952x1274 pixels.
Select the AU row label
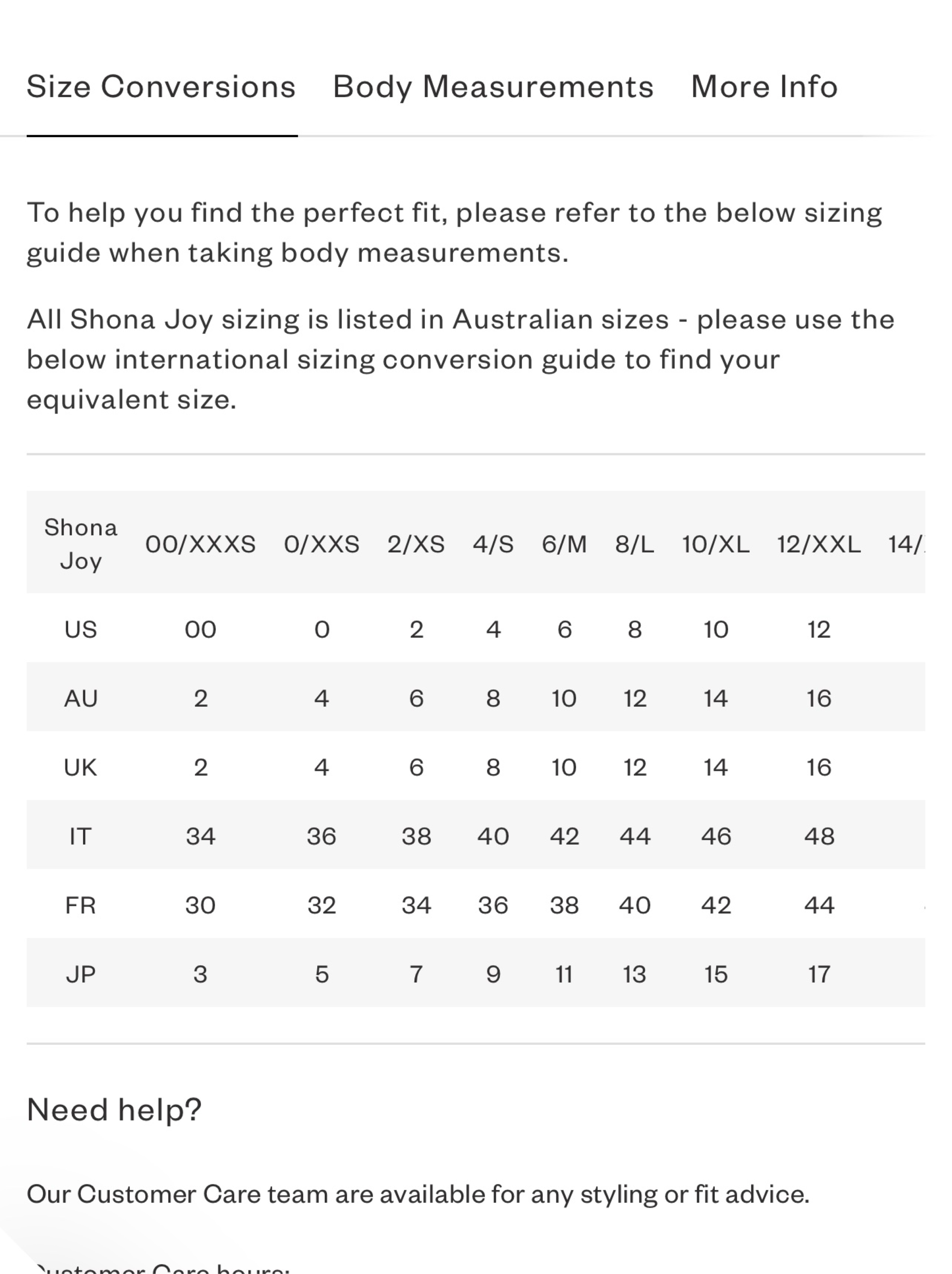click(81, 699)
